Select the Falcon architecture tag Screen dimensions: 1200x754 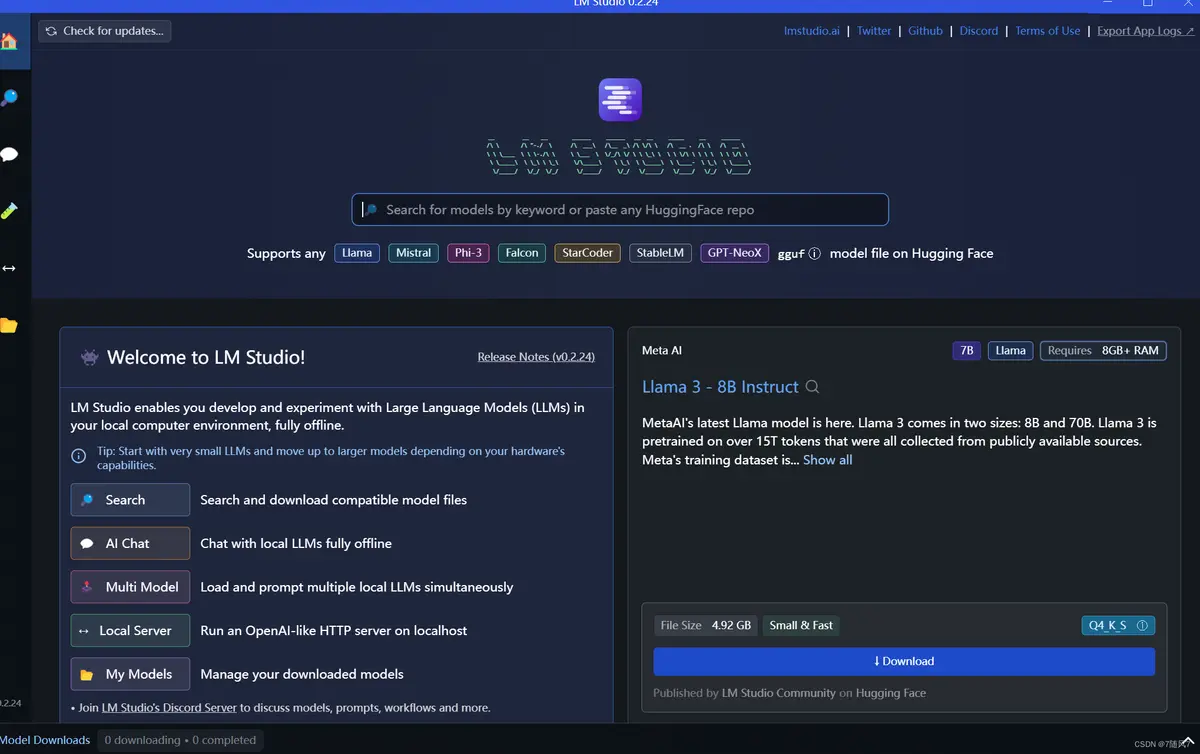tap(522, 253)
